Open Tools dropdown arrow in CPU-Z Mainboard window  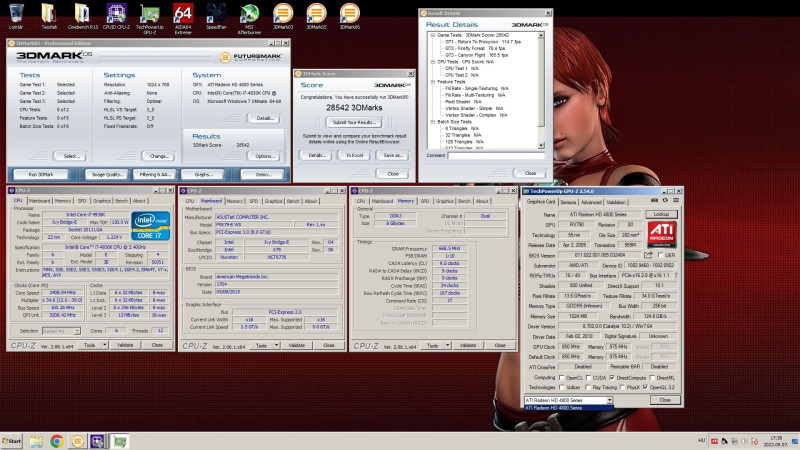(276, 345)
